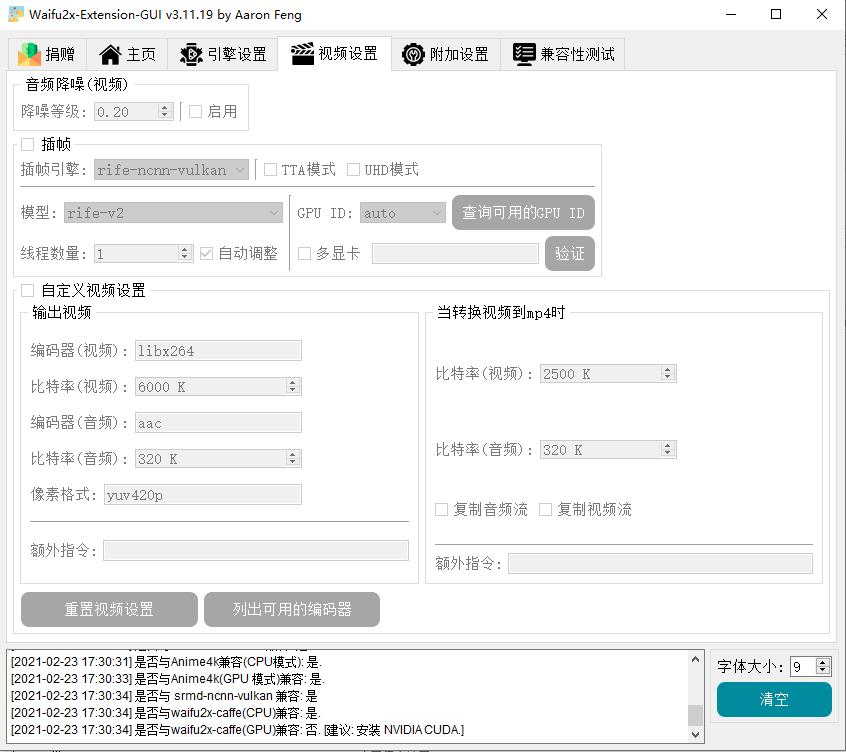The image size is (846, 752).
Task: Go to the 兼容性测试 tab
Action: tap(563, 54)
